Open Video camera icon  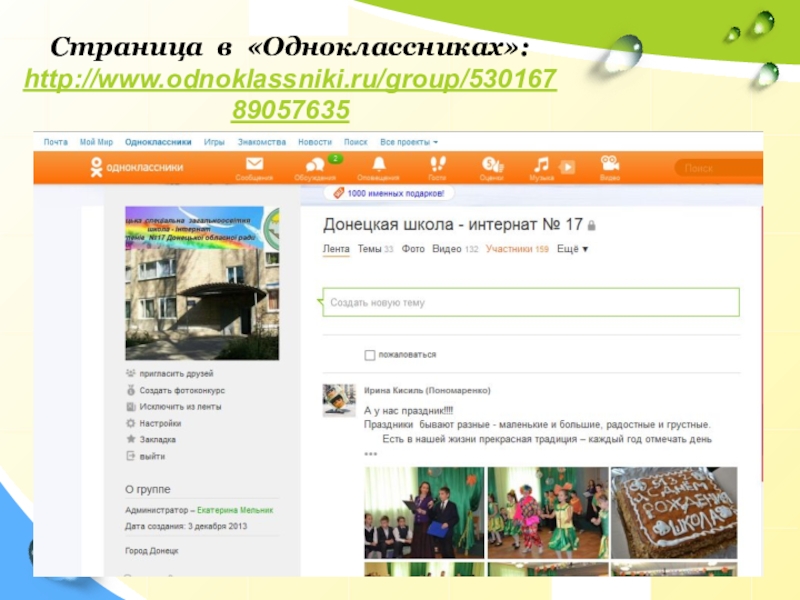(610, 164)
